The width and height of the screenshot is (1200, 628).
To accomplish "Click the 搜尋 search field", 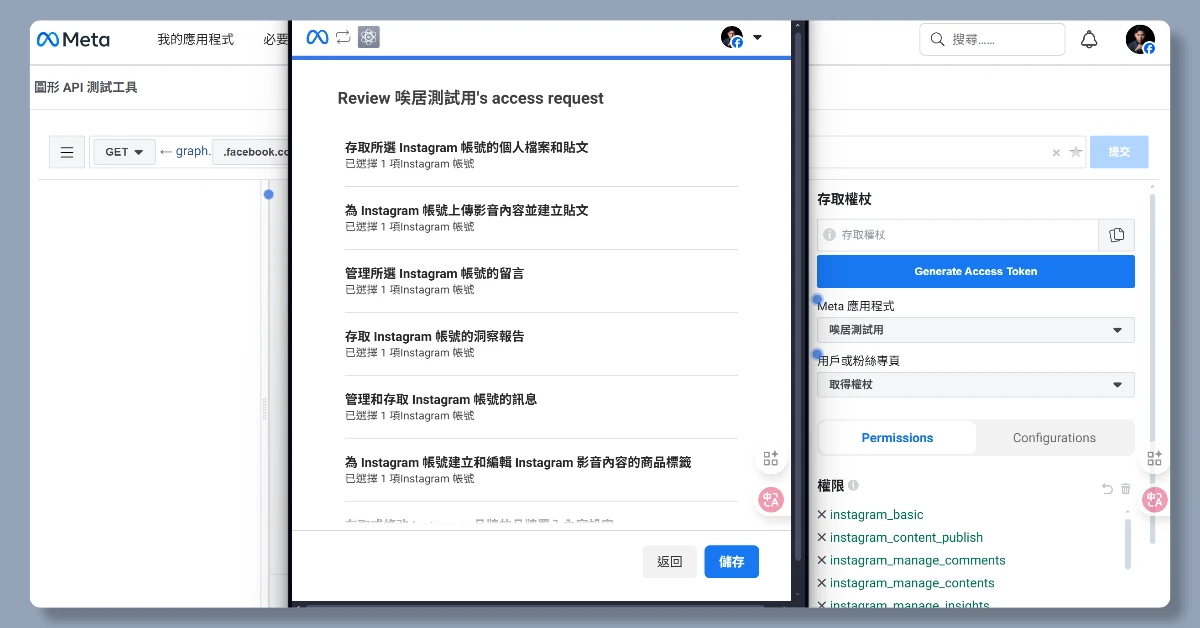I will (x=992, y=40).
